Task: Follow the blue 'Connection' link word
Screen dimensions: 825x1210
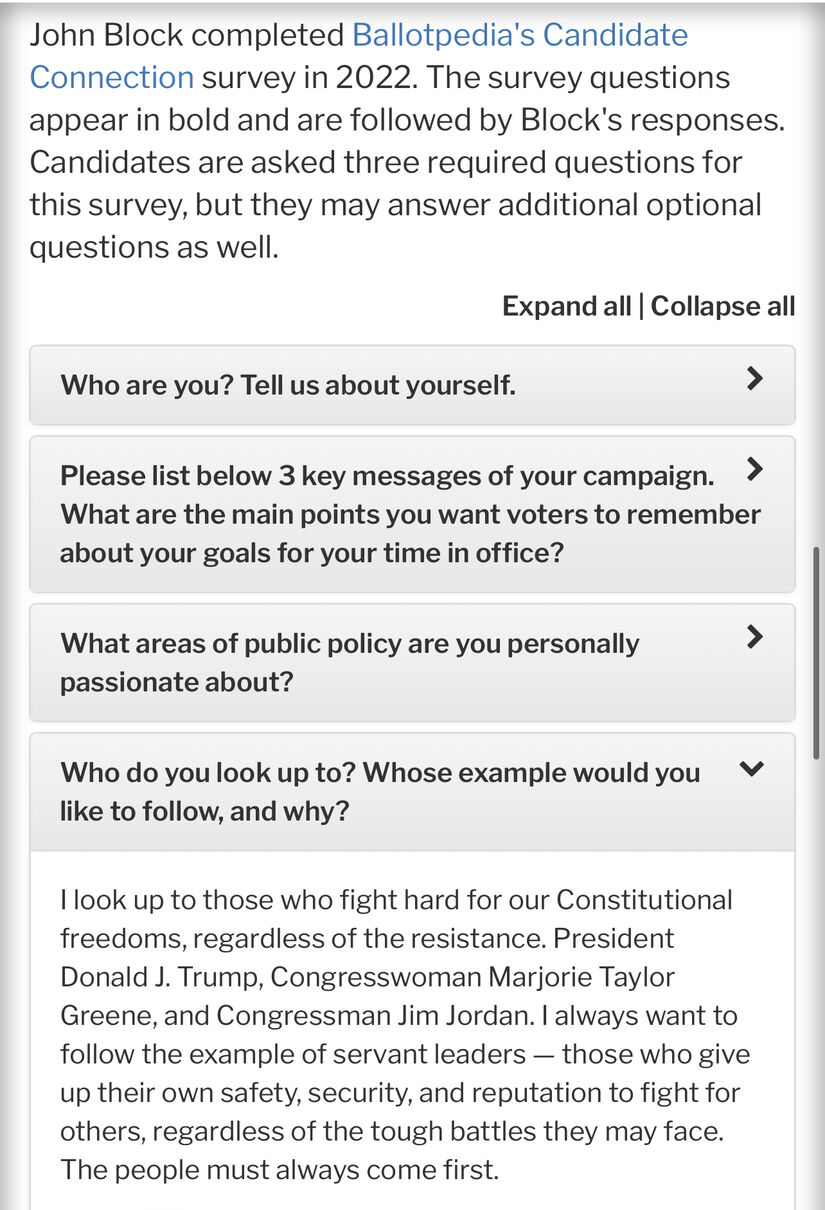Action: coord(112,77)
